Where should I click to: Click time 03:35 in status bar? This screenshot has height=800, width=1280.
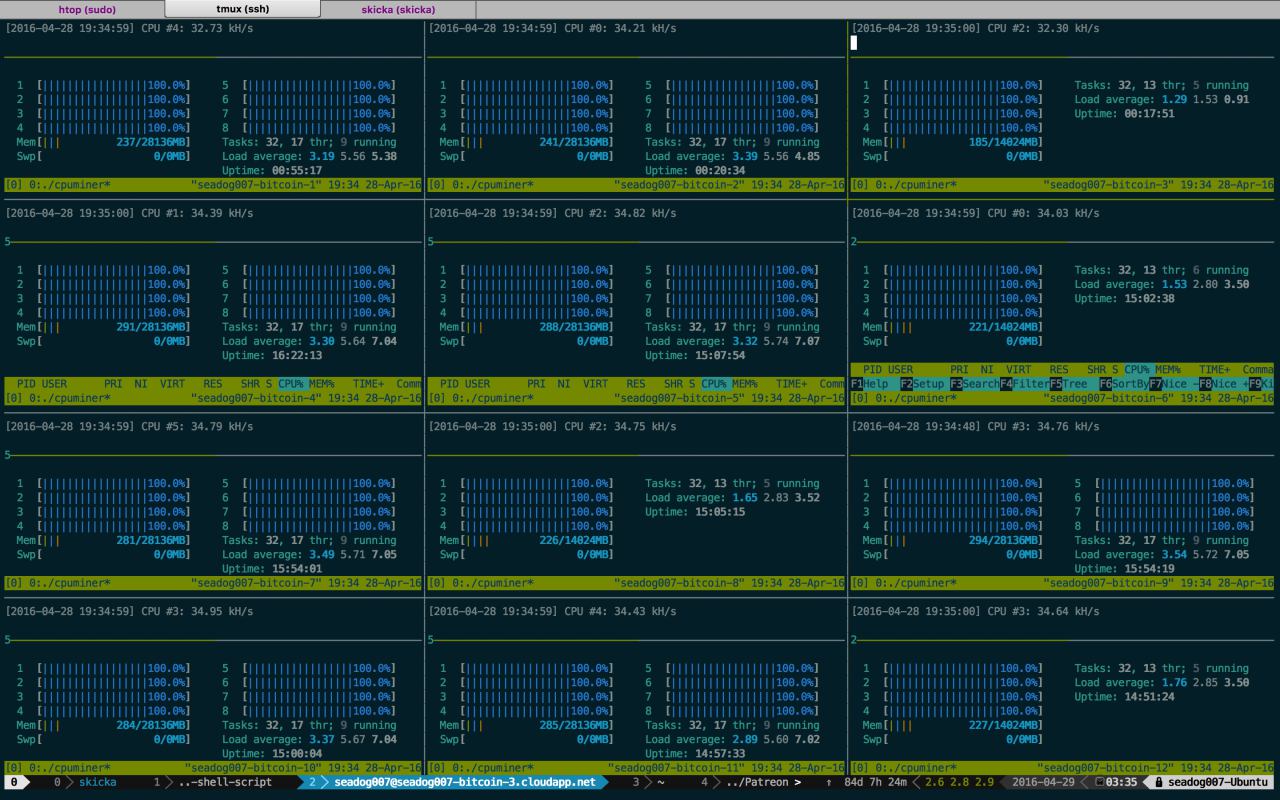click(x=1123, y=782)
